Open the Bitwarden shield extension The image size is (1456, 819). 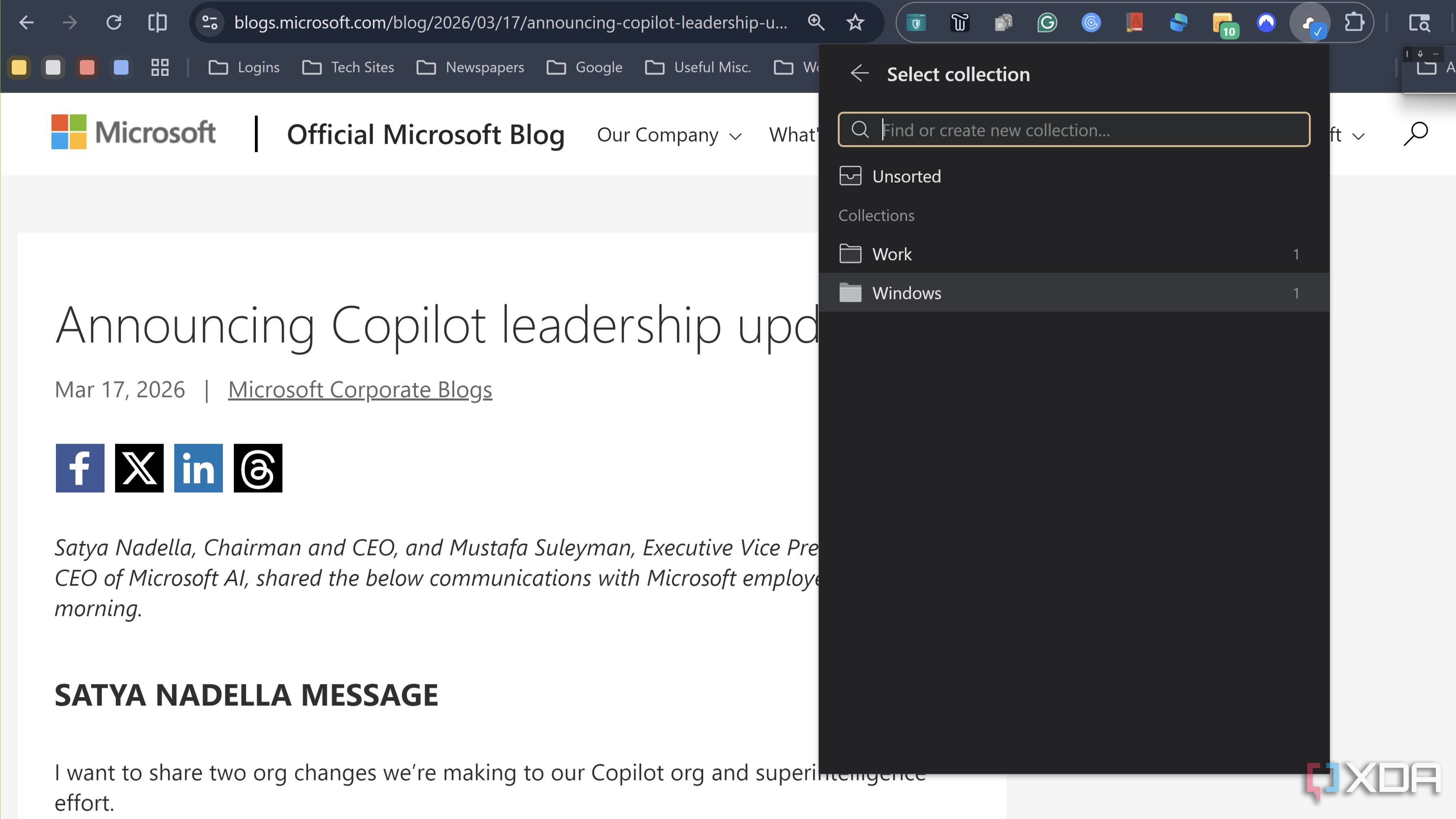tap(916, 23)
